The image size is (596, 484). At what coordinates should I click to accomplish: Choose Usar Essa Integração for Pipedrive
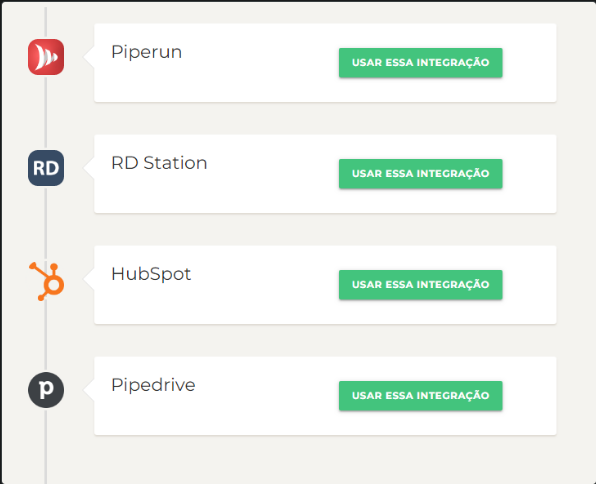tap(420, 396)
